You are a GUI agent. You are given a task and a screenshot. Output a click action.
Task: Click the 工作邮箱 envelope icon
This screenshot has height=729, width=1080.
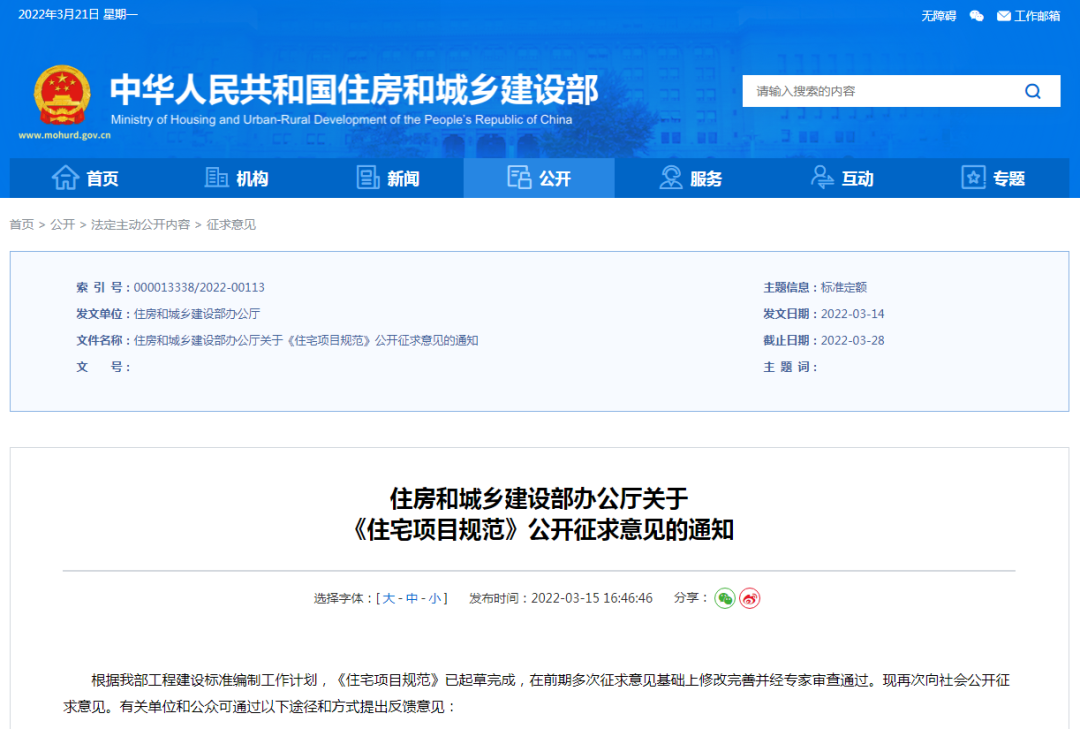pyautogui.click(x=1003, y=16)
